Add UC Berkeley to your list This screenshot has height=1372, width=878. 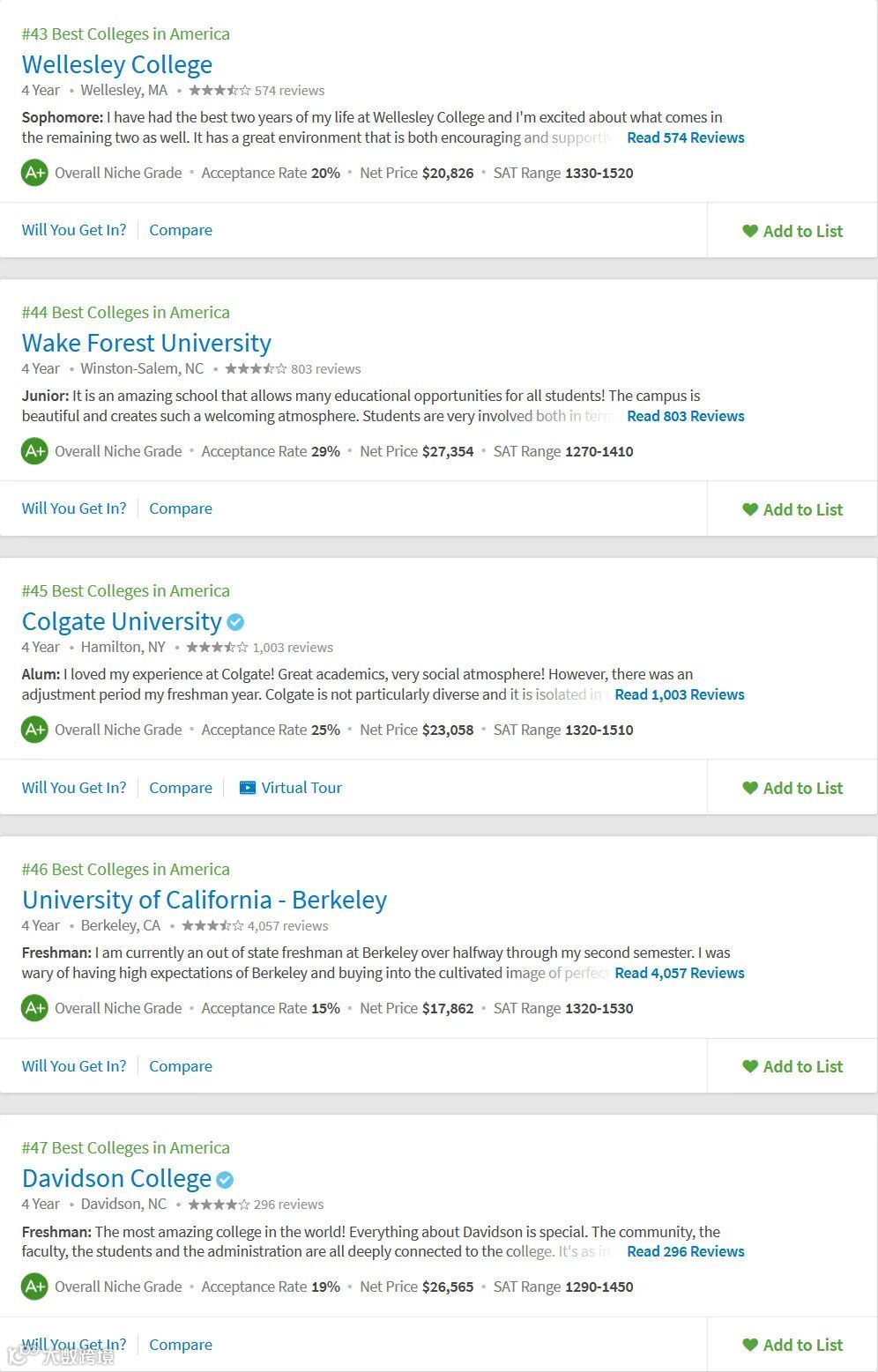792,1066
